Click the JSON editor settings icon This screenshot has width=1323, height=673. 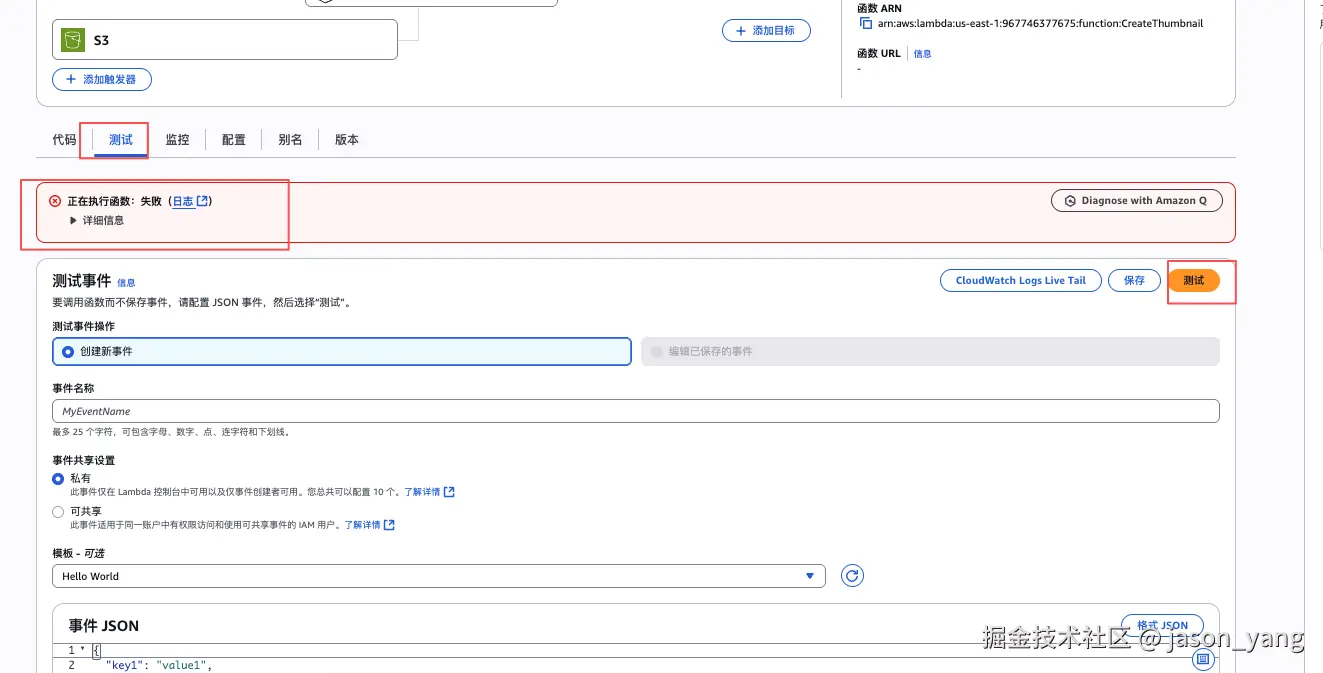pos(1203,658)
